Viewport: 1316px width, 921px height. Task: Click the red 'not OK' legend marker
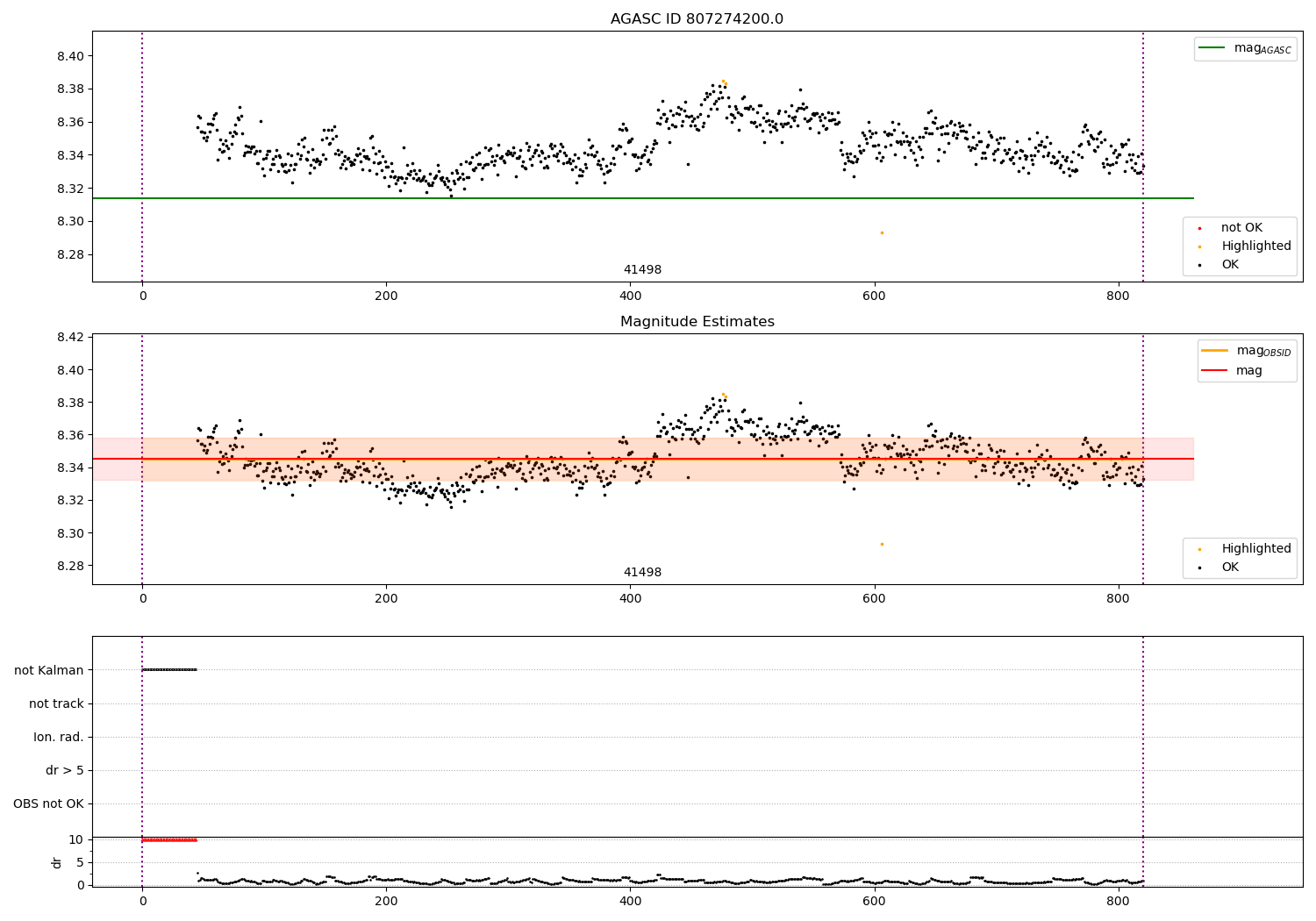click(1199, 228)
